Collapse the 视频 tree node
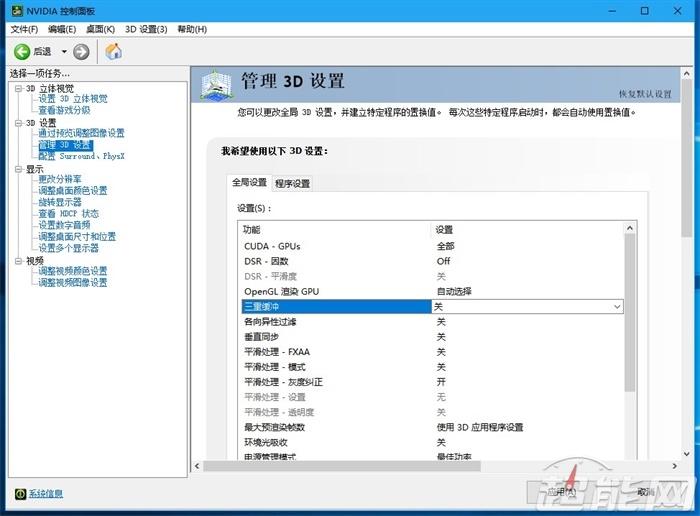 18,261
